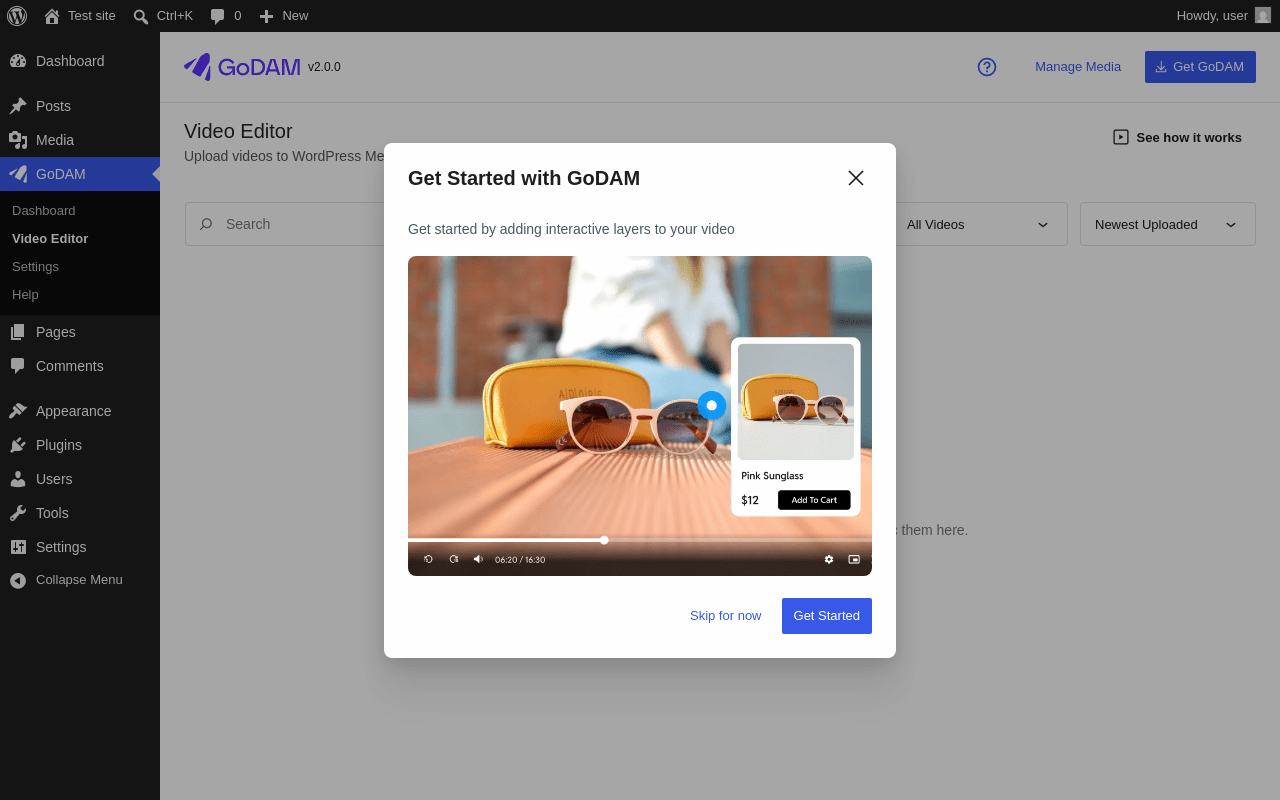Click the WordPress logo in admin bar
Screen dimensions: 1280x800
[x=17, y=15]
